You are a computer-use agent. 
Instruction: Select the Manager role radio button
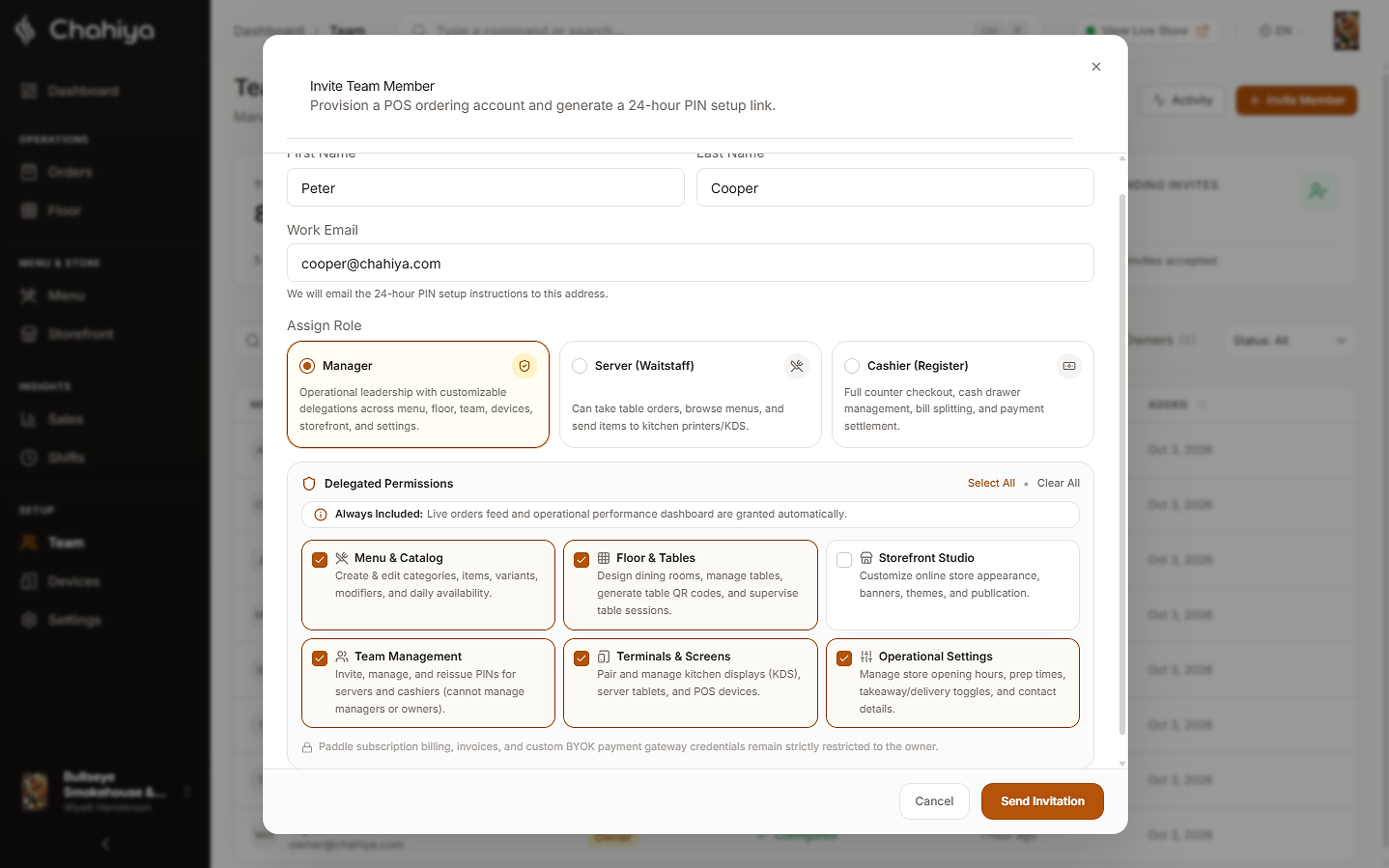(x=307, y=366)
